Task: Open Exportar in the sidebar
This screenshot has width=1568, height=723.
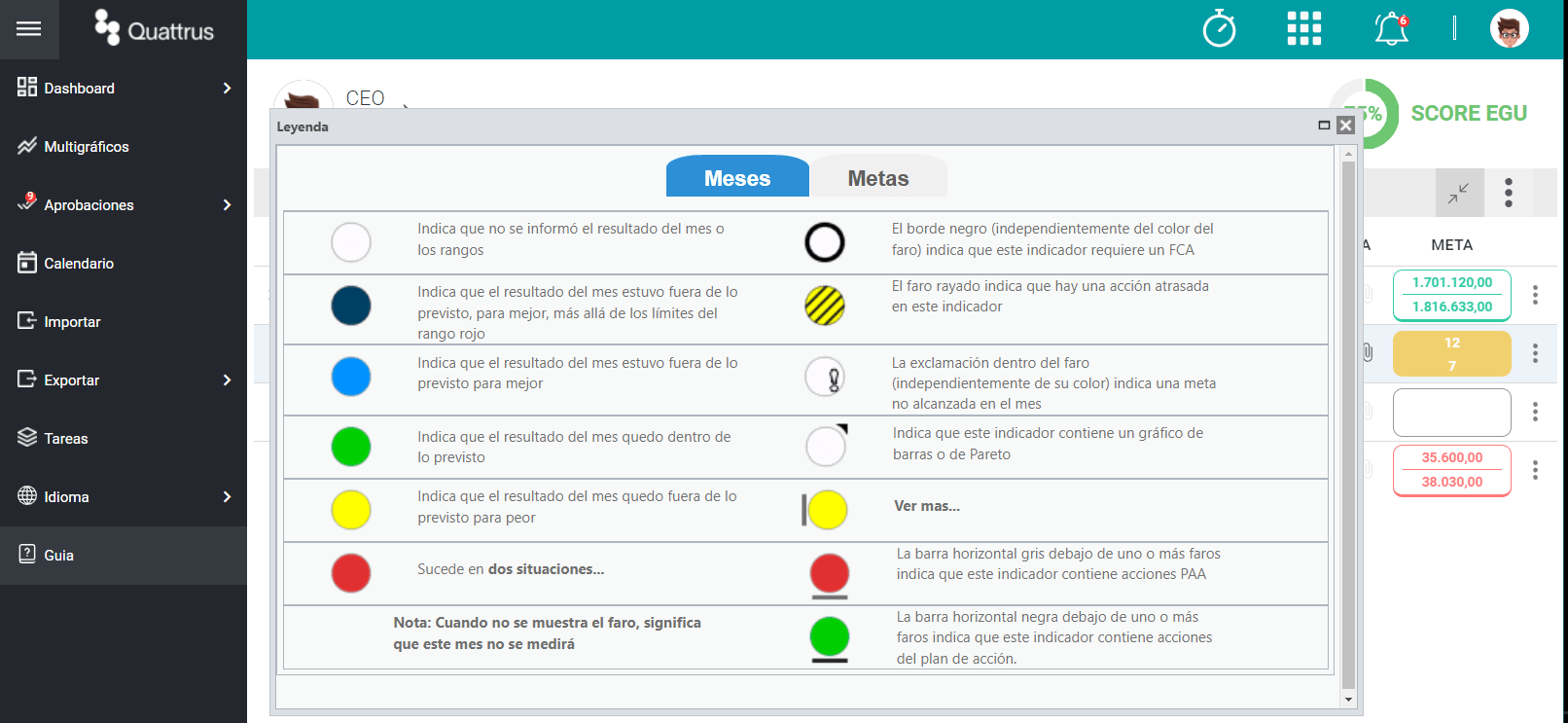Action: (x=124, y=380)
